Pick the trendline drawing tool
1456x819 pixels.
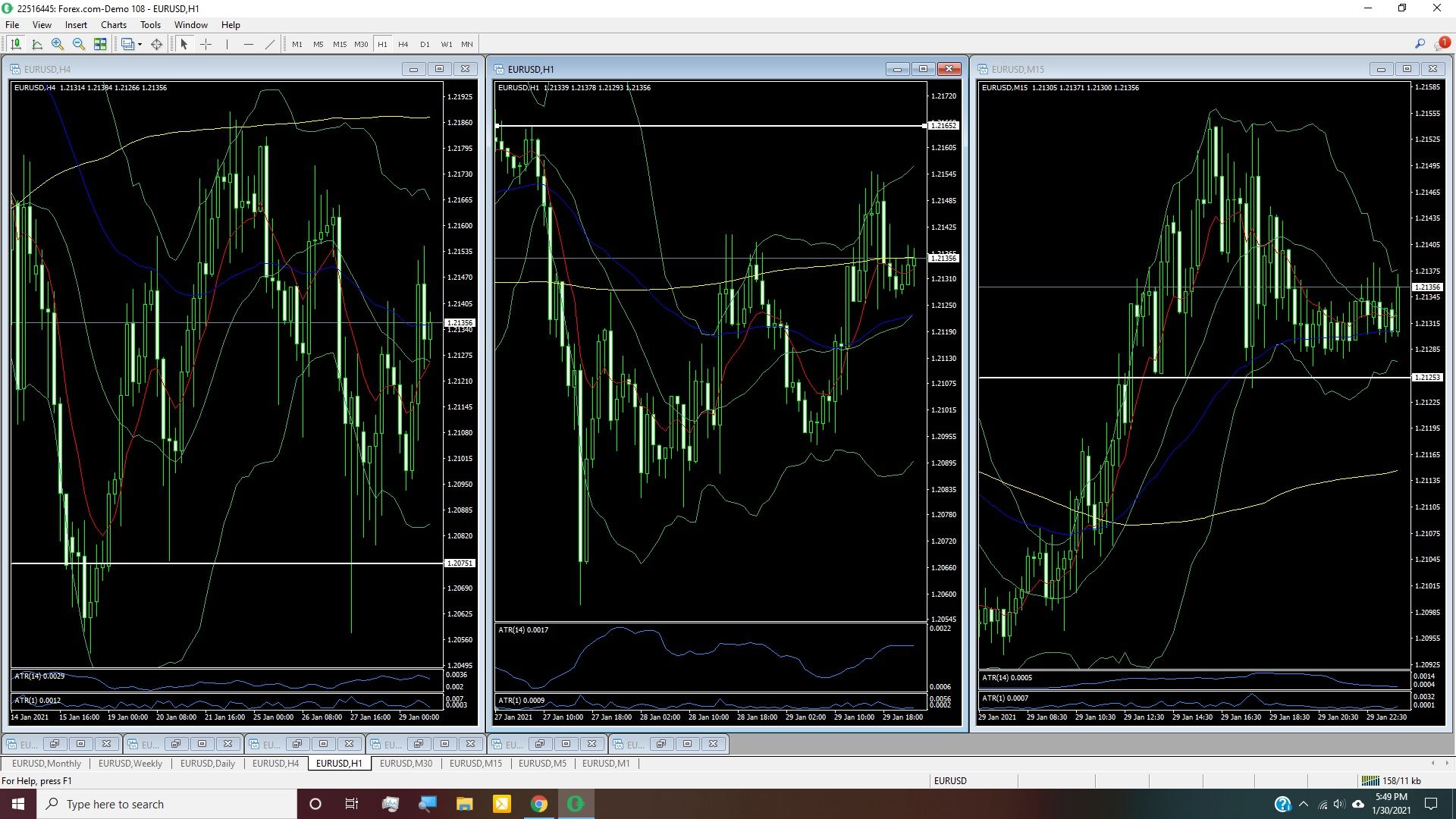point(269,44)
